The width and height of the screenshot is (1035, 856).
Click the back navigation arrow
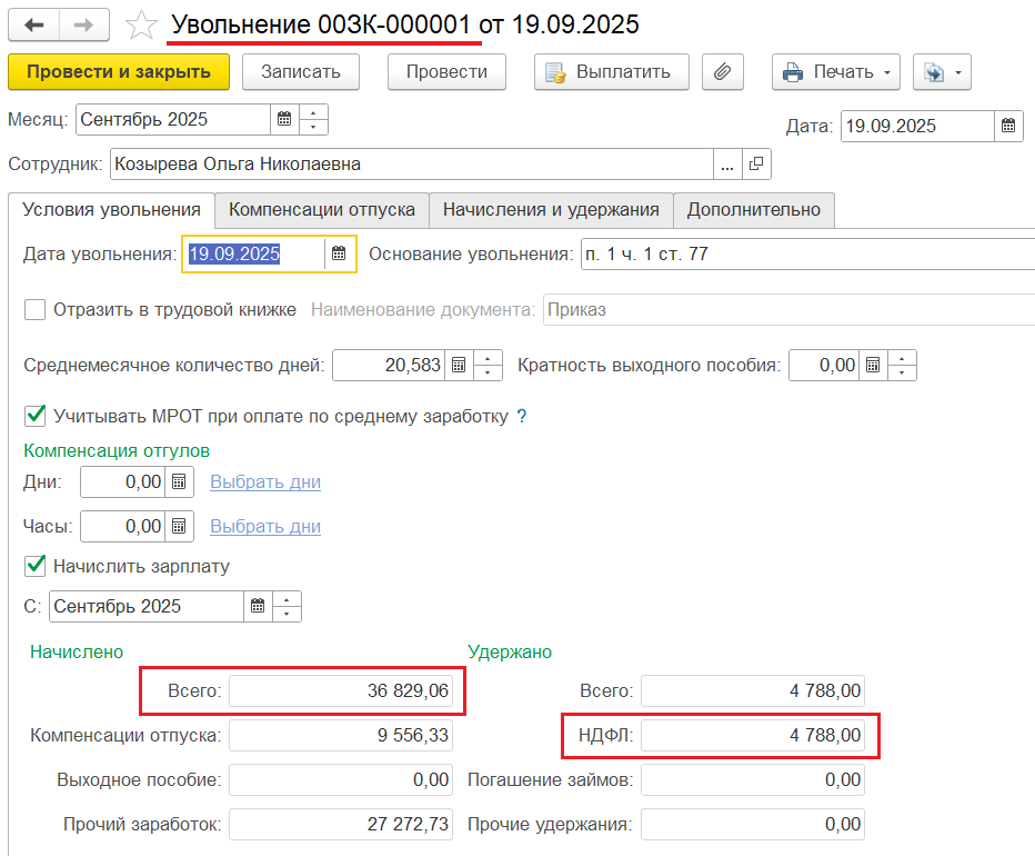click(33, 25)
